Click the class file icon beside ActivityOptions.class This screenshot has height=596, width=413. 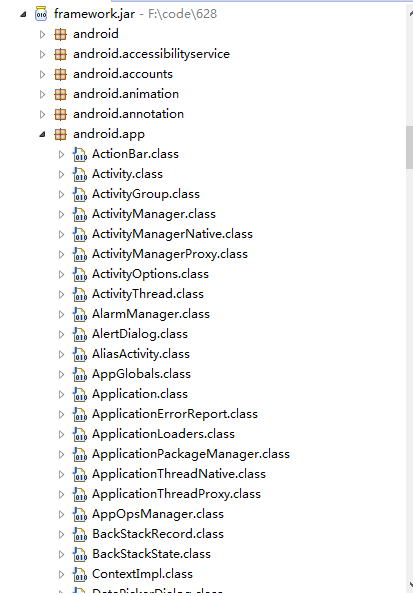point(80,274)
